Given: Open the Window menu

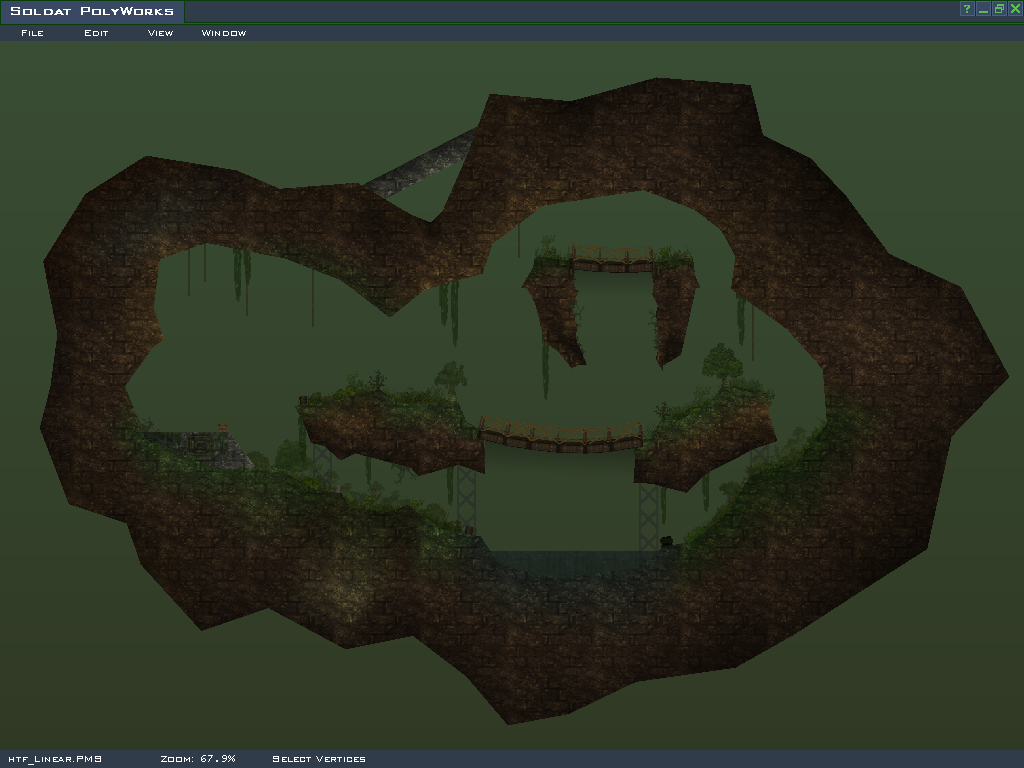Looking at the screenshot, I should tap(223, 33).
